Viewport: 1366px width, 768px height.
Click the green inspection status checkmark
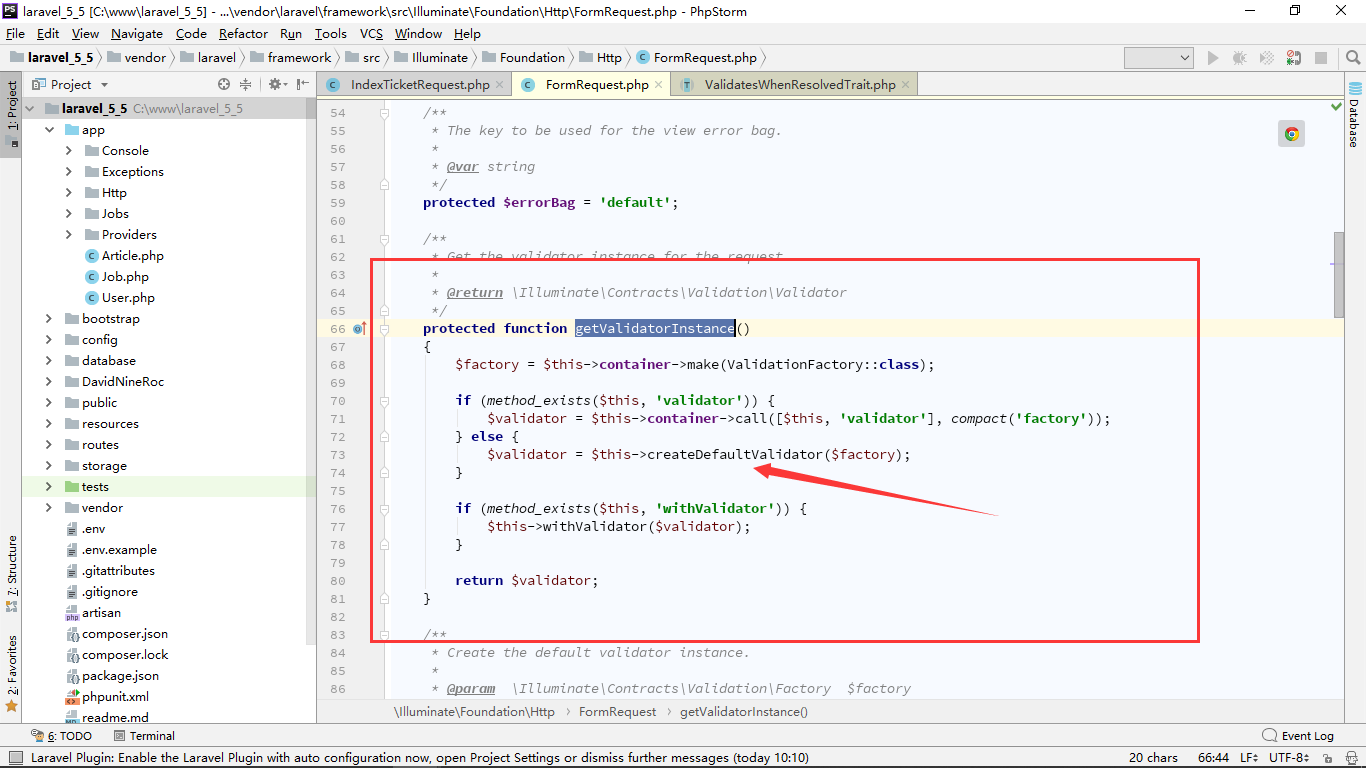click(x=1336, y=106)
